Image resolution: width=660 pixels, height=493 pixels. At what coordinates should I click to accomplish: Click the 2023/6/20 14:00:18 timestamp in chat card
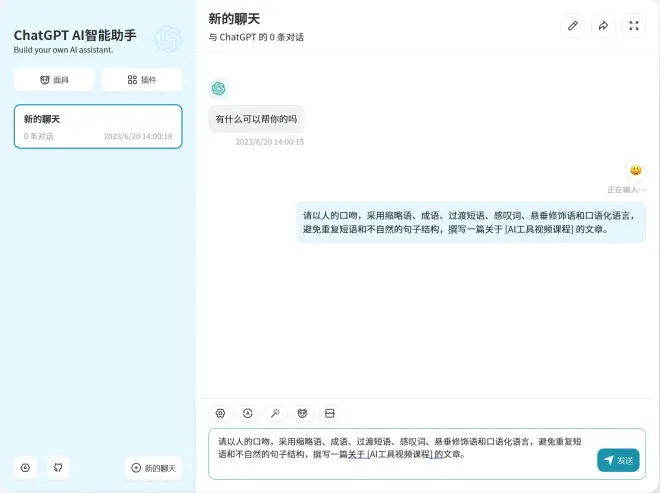(x=138, y=136)
